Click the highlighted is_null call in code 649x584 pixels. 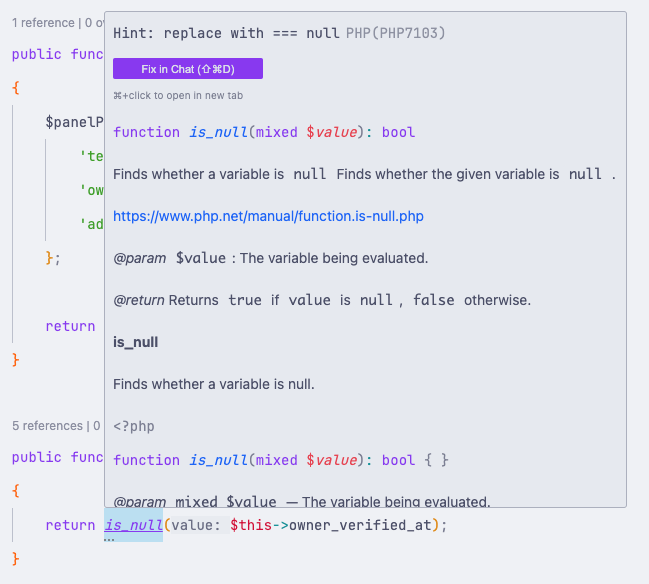pos(133,525)
